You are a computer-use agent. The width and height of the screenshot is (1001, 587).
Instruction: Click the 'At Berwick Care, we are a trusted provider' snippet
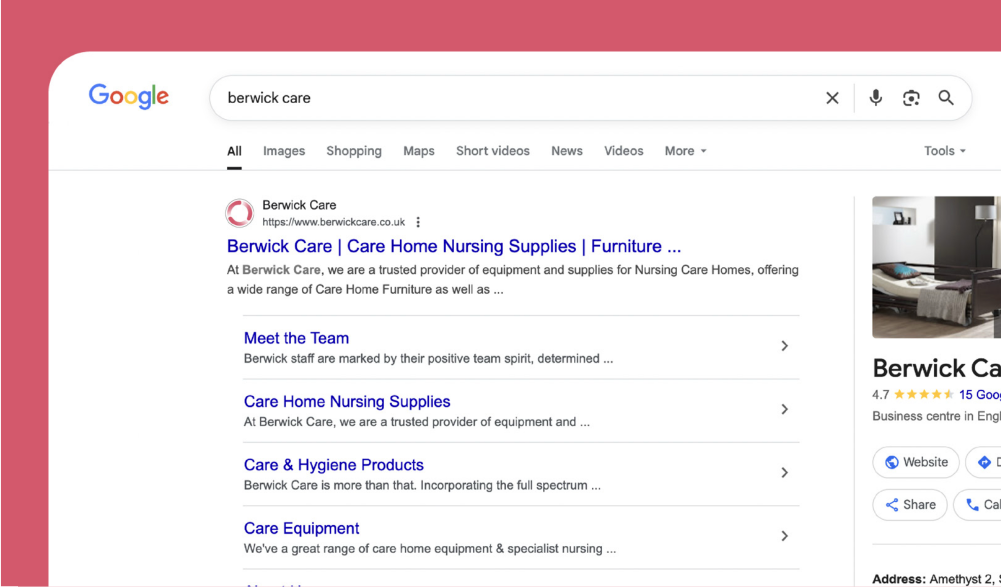coord(513,280)
